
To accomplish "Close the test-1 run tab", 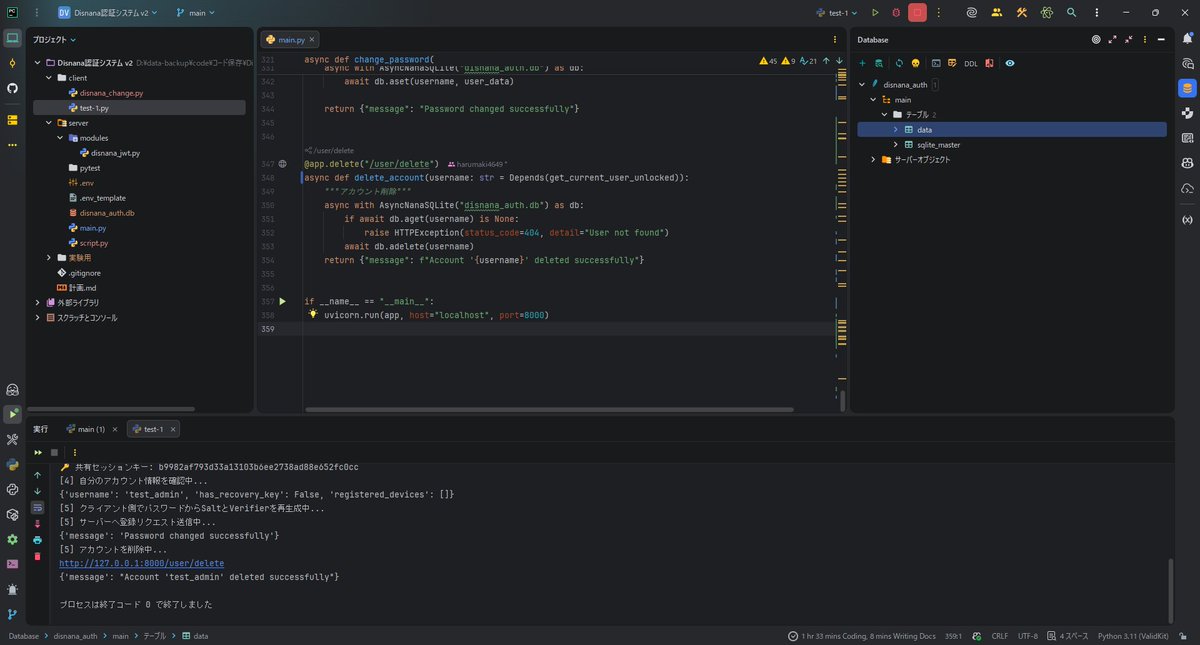I will [173, 429].
